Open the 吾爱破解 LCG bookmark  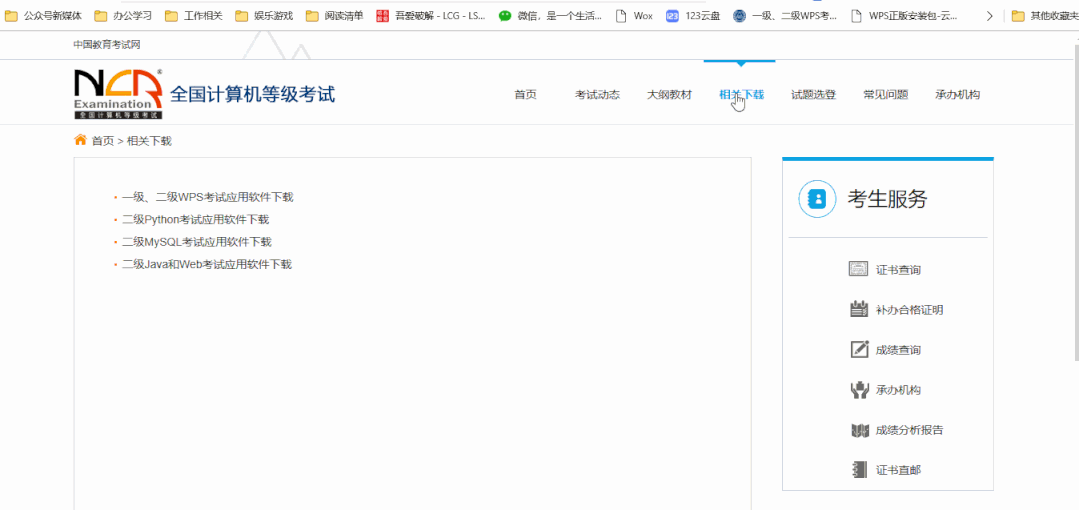[x=431, y=16]
